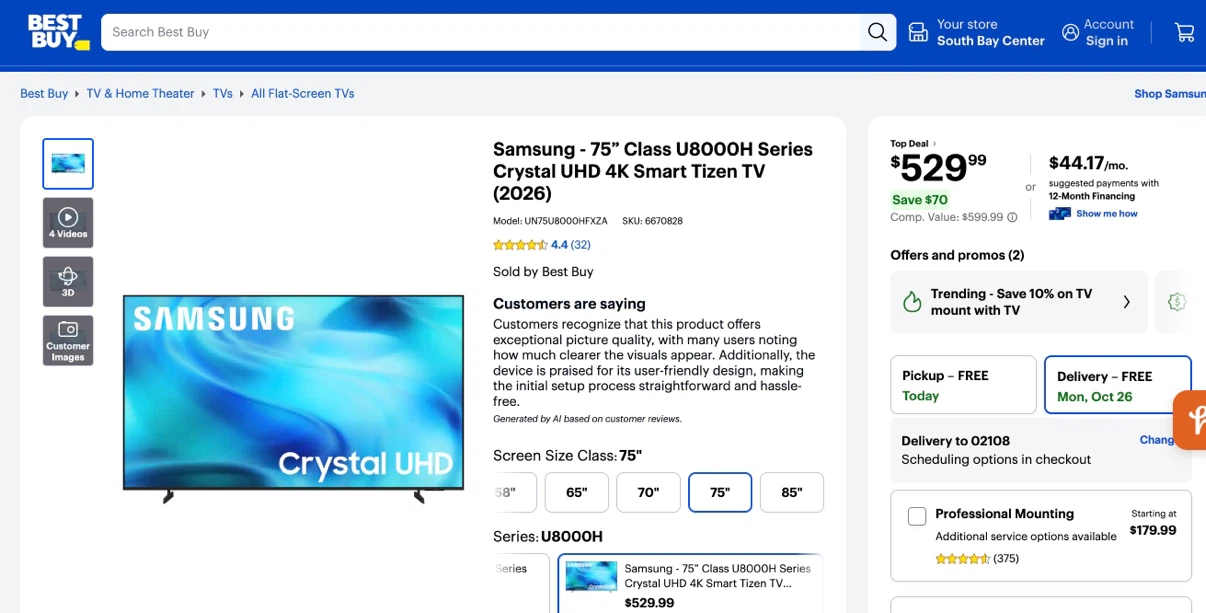The image size is (1206, 613).
Task: Click the Account profile icon
Action: 1070,32
